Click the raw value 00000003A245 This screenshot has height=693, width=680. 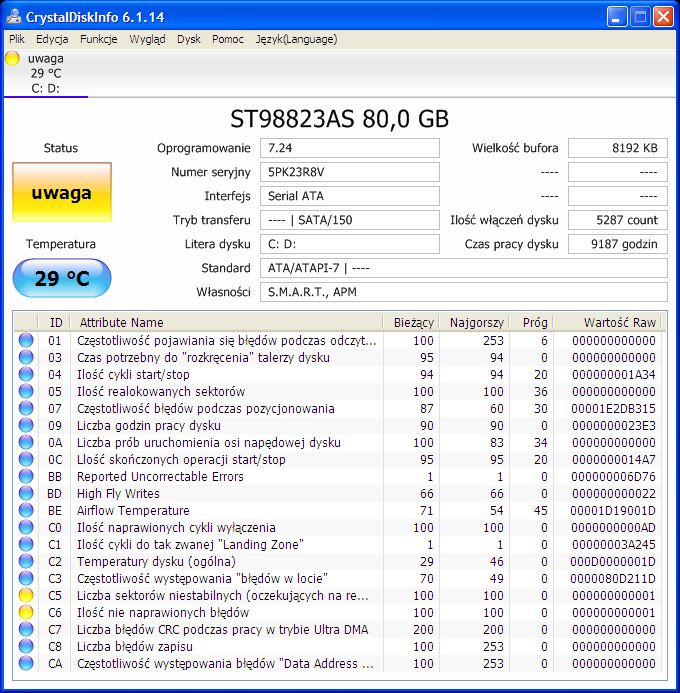pos(613,544)
